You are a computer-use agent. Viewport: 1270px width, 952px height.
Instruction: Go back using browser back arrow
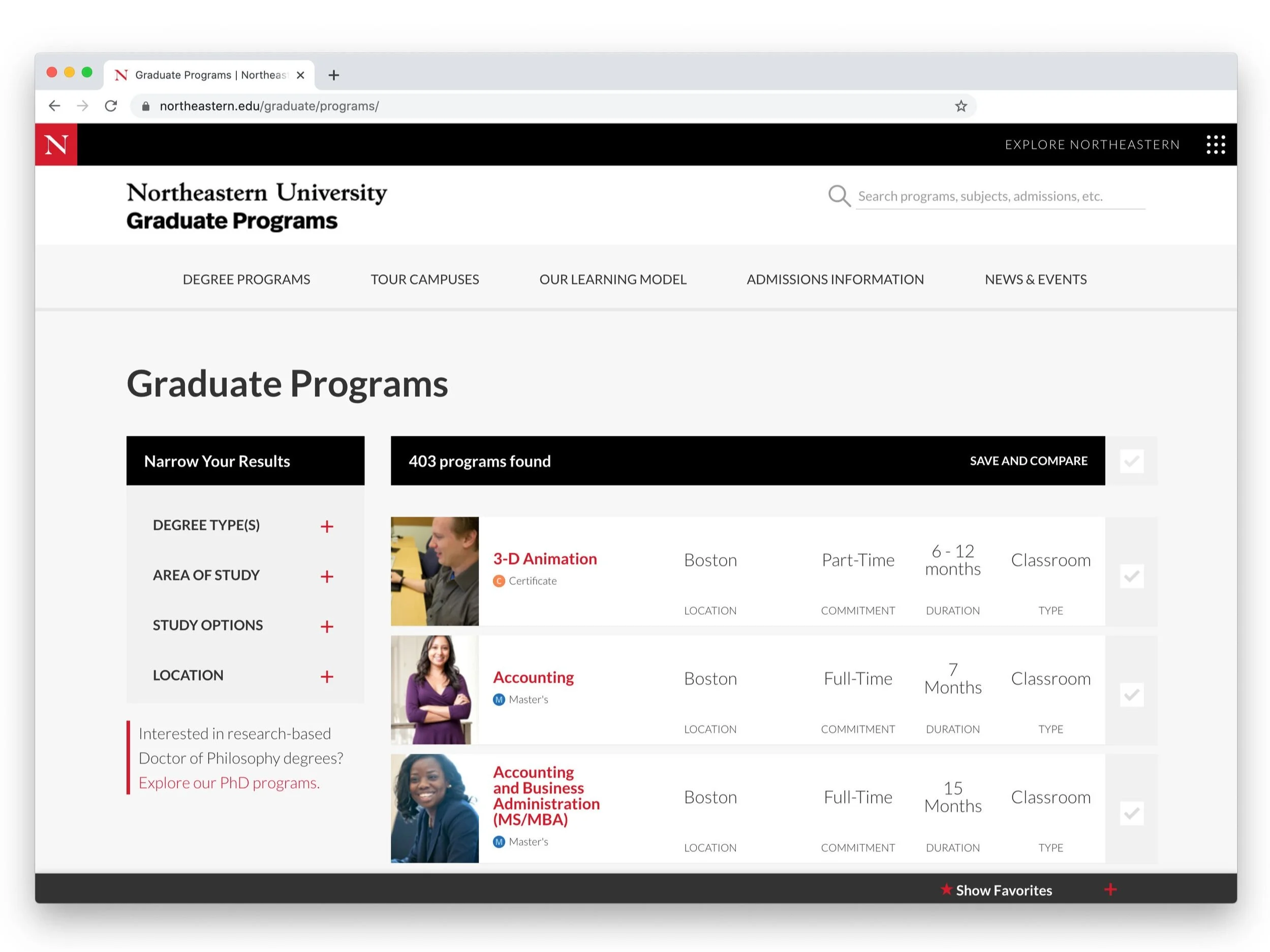click(54, 106)
